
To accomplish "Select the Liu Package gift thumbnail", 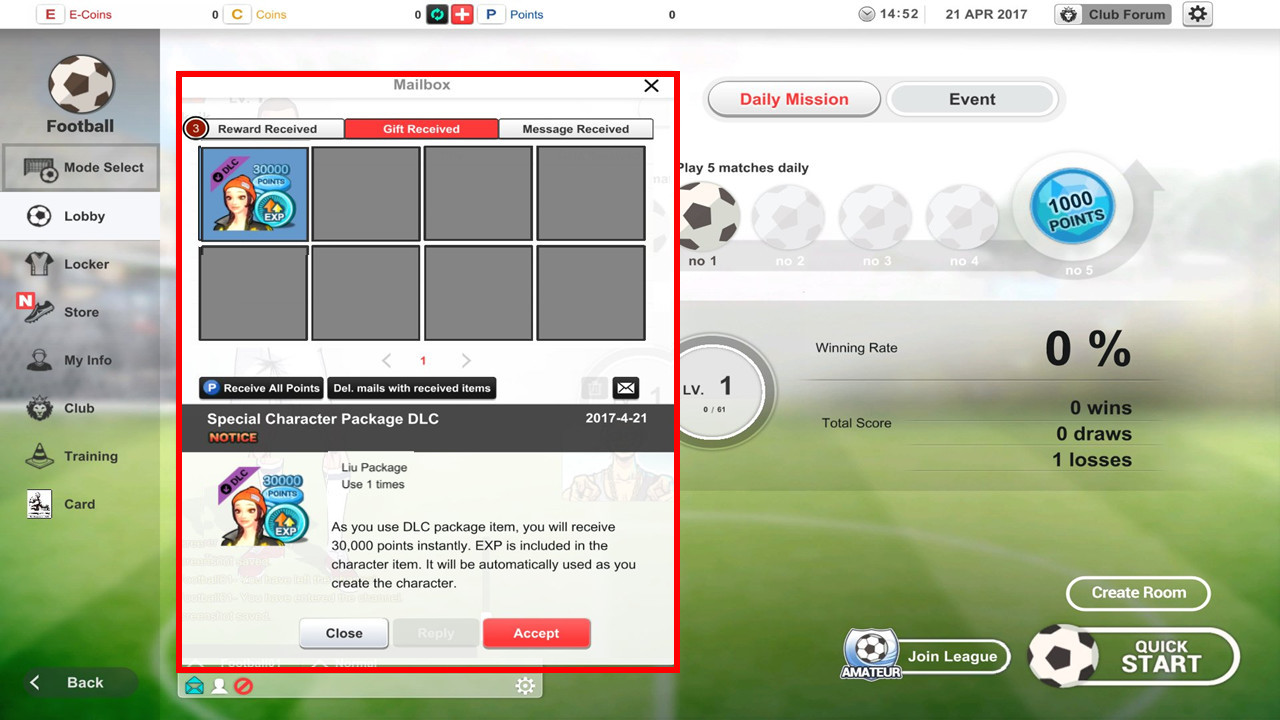I will [x=254, y=194].
